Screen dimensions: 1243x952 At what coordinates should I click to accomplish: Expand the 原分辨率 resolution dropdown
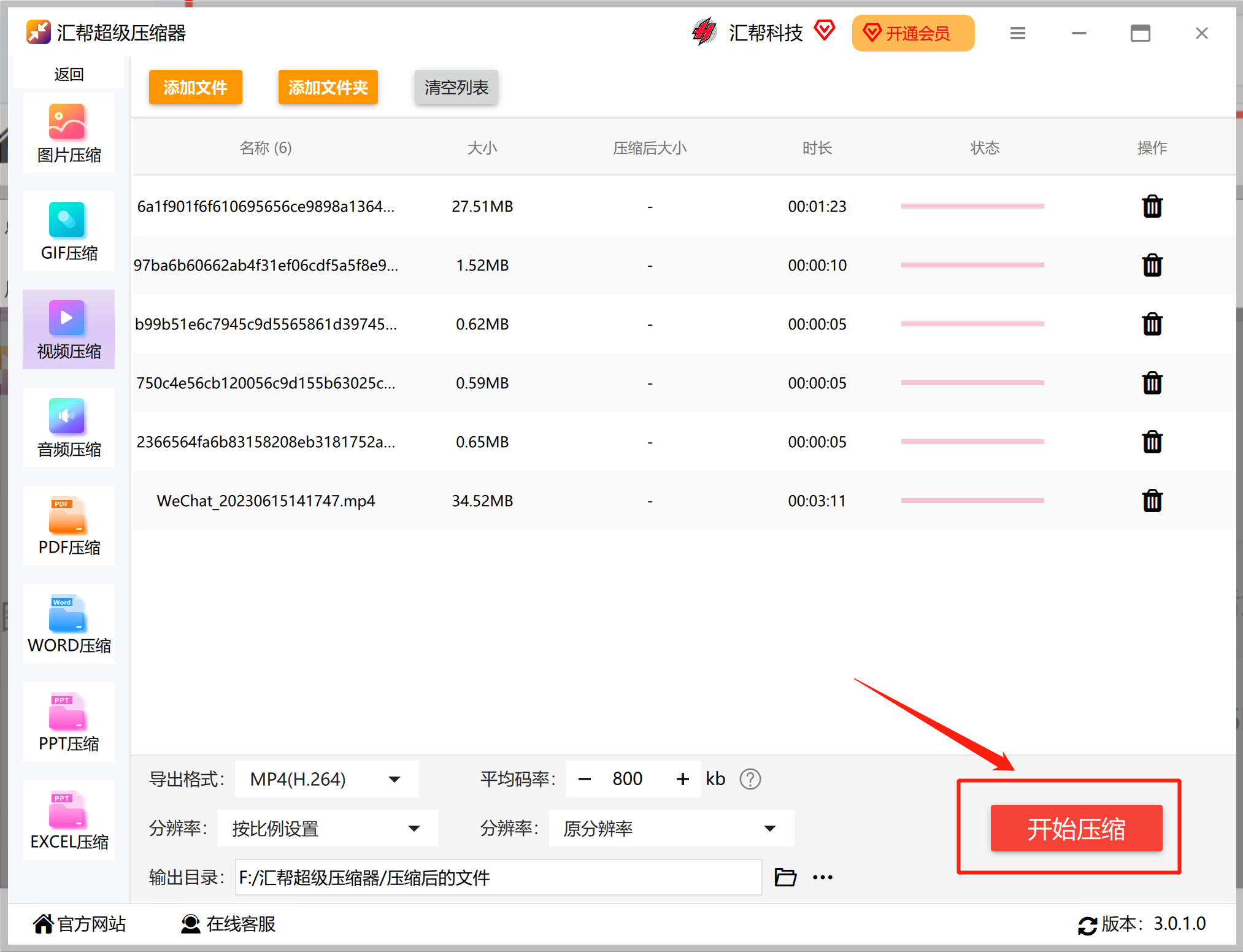tap(671, 828)
